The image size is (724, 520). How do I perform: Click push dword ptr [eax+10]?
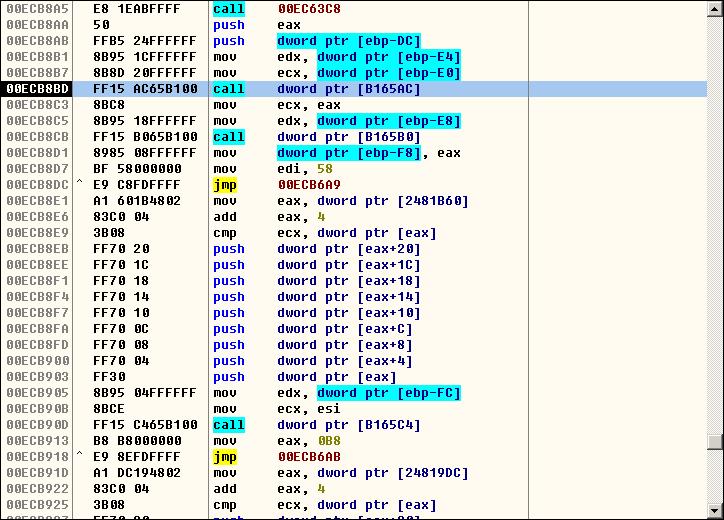click(x=317, y=313)
